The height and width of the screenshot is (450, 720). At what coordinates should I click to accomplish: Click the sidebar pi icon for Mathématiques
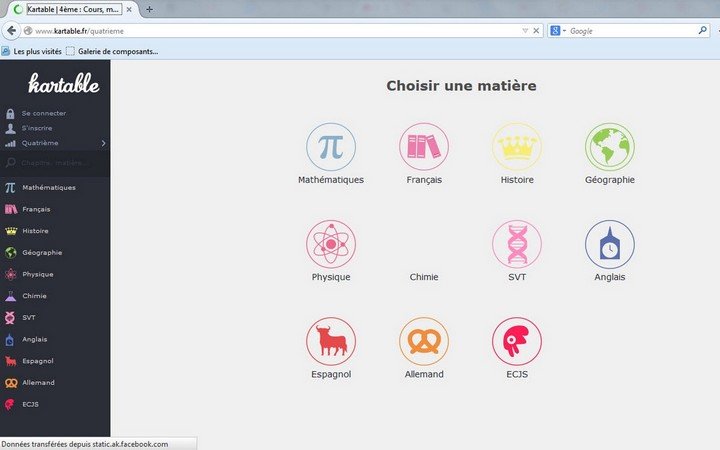point(10,187)
